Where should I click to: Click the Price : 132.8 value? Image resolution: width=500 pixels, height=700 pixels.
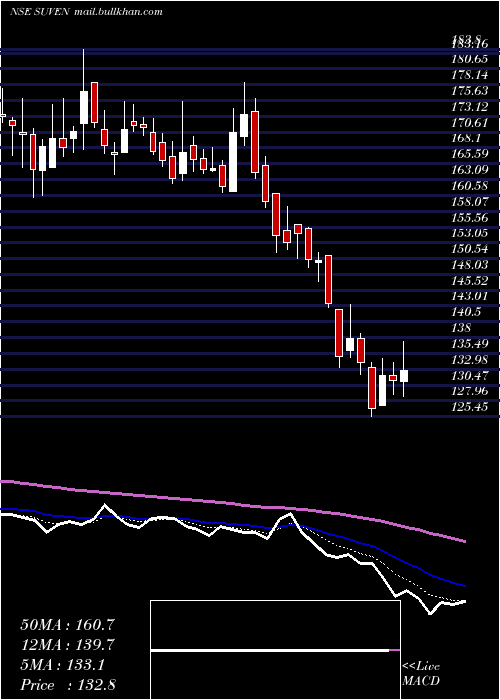point(68,685)
